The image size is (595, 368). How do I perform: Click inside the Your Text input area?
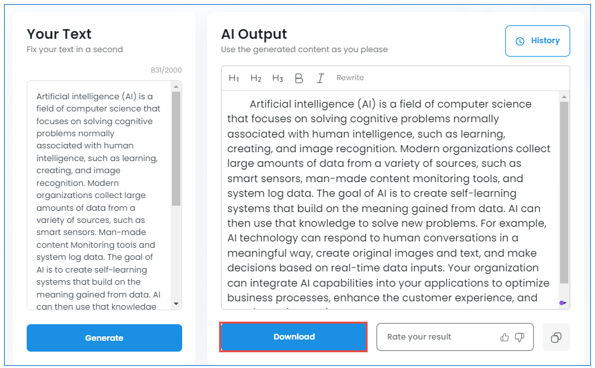pyautogui.click(x=99, y=195)
